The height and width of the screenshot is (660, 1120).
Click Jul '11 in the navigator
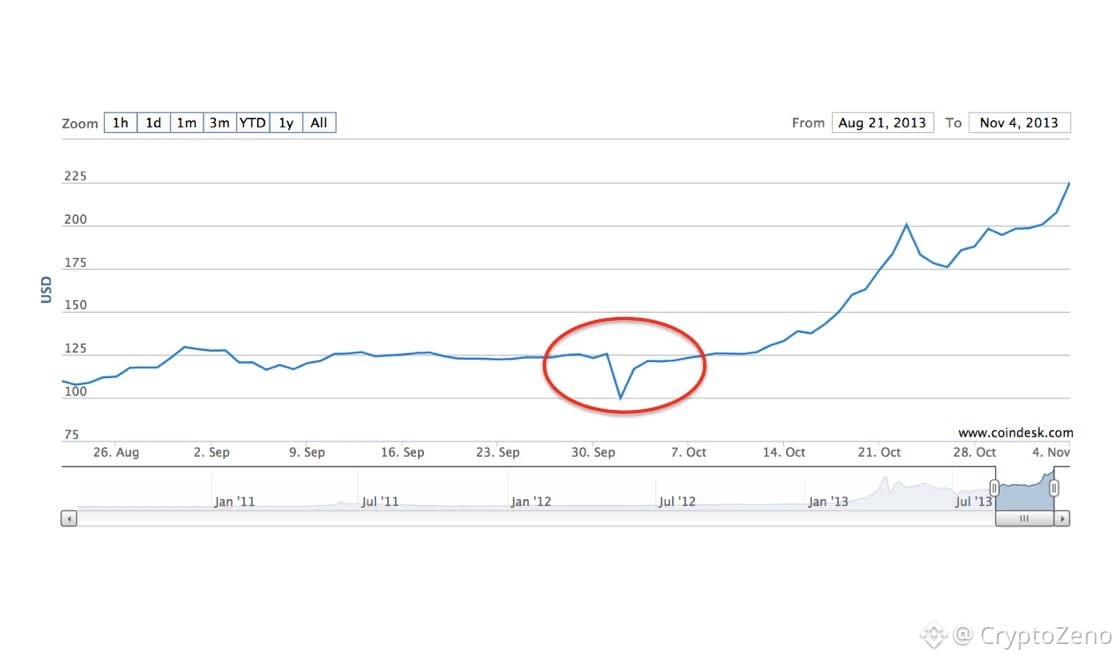click(x=380, y=501)
